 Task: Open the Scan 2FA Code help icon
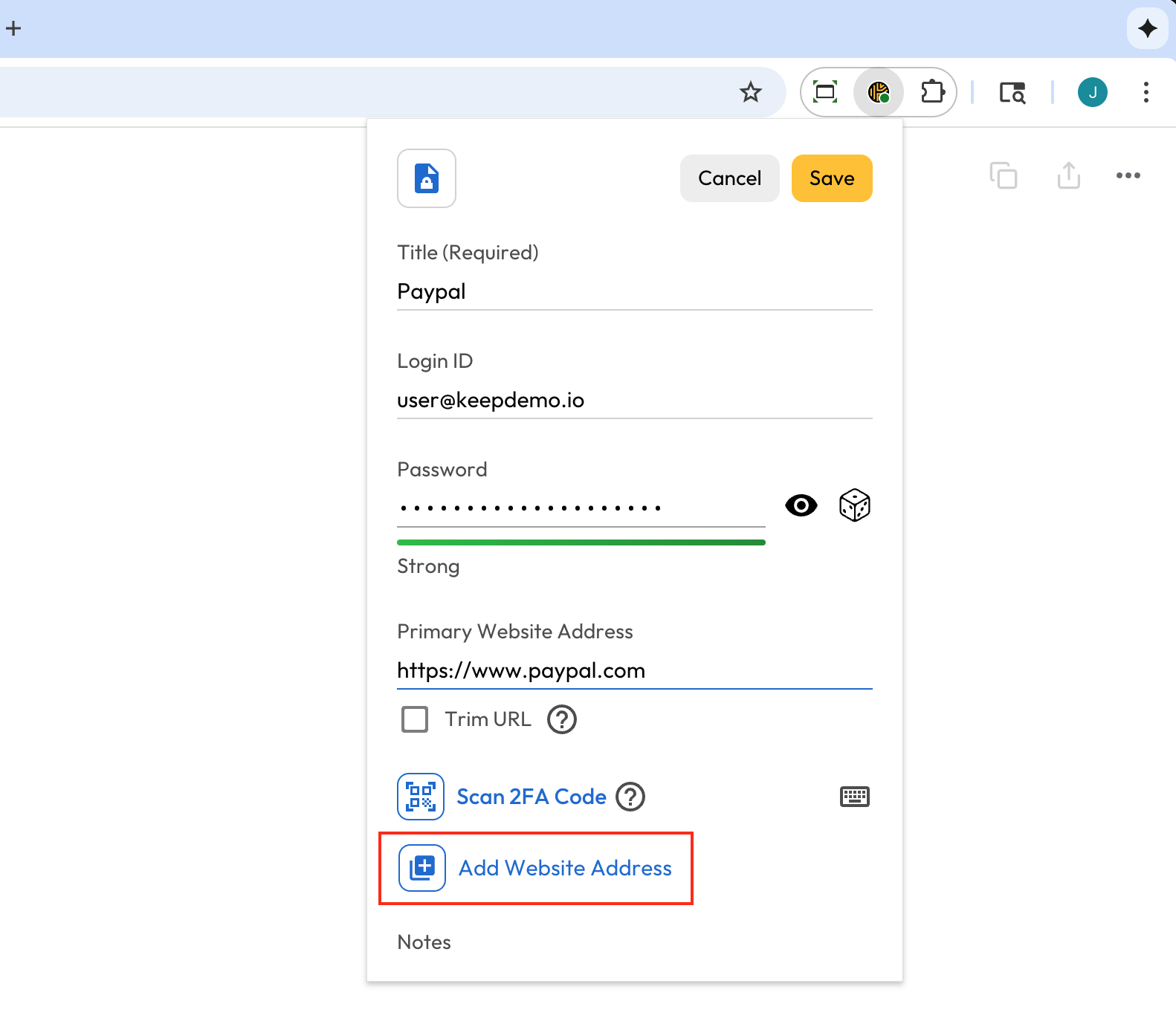click(x=630, y=797)
